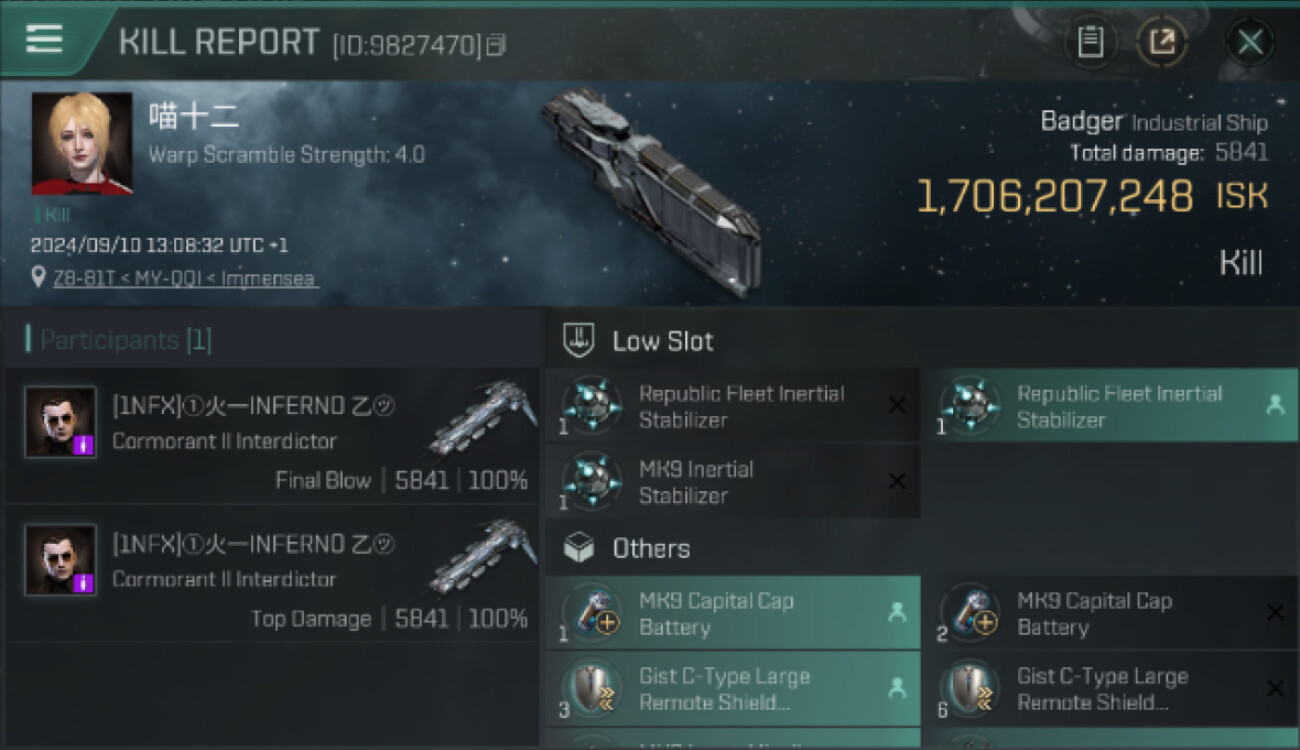Click Cormorant II ship icon in Top Damage
This screenshot has width=1300, height=750.
click(x=484, y=558)
